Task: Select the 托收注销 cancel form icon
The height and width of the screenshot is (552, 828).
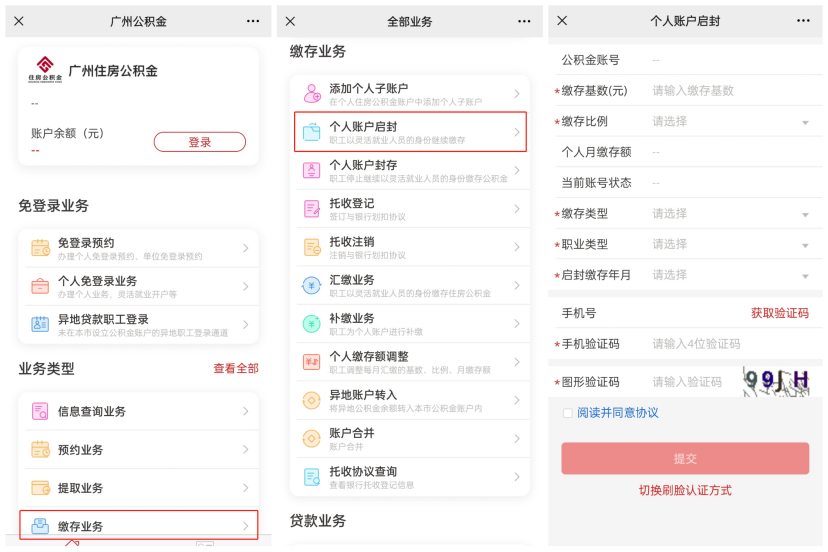Action: point(312,247)
